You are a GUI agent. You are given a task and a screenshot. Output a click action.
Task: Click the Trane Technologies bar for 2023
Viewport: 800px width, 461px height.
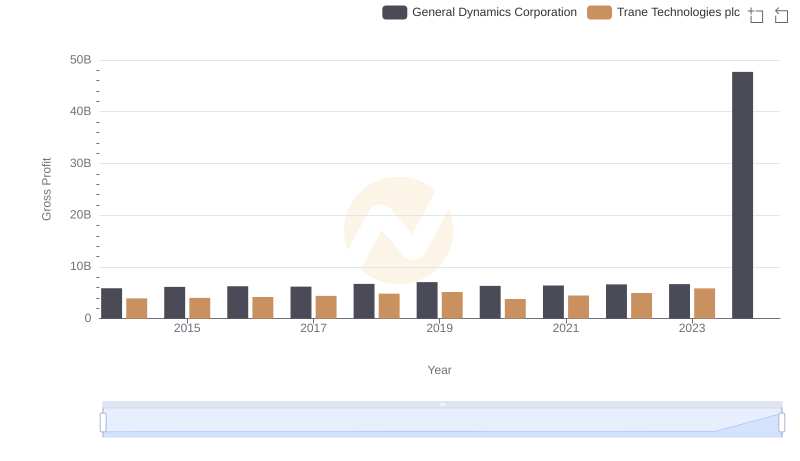pyautogui.click(x=705, y=303)
